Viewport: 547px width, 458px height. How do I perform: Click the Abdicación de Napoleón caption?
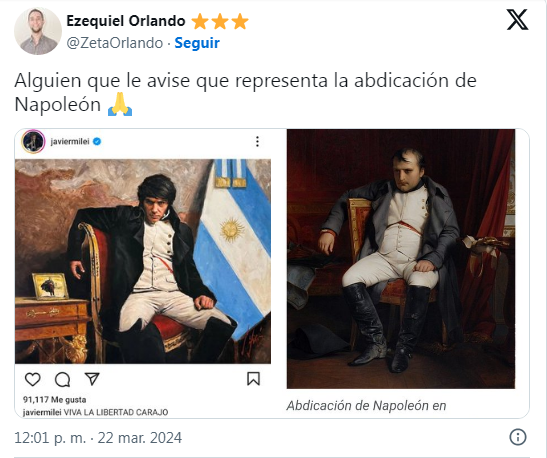point(366,406)
